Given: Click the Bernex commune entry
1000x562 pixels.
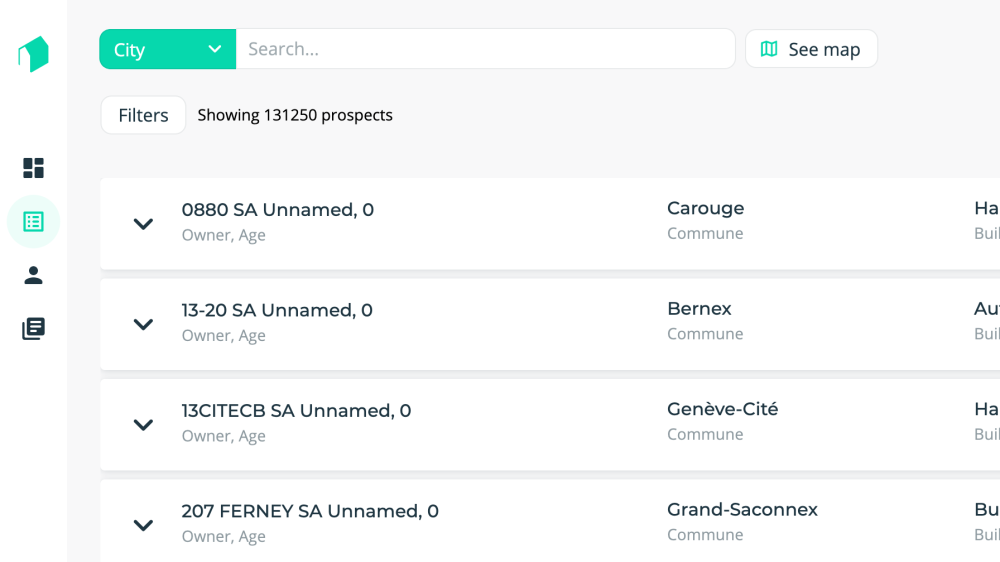Looking at the screenshot, I should [699, 309].
